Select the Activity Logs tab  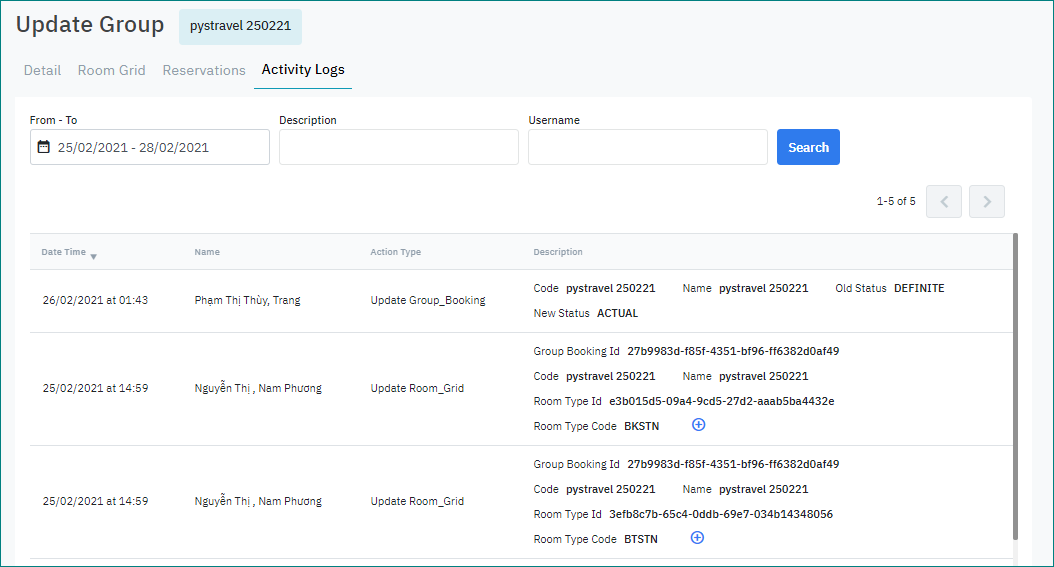coord(303,70)
